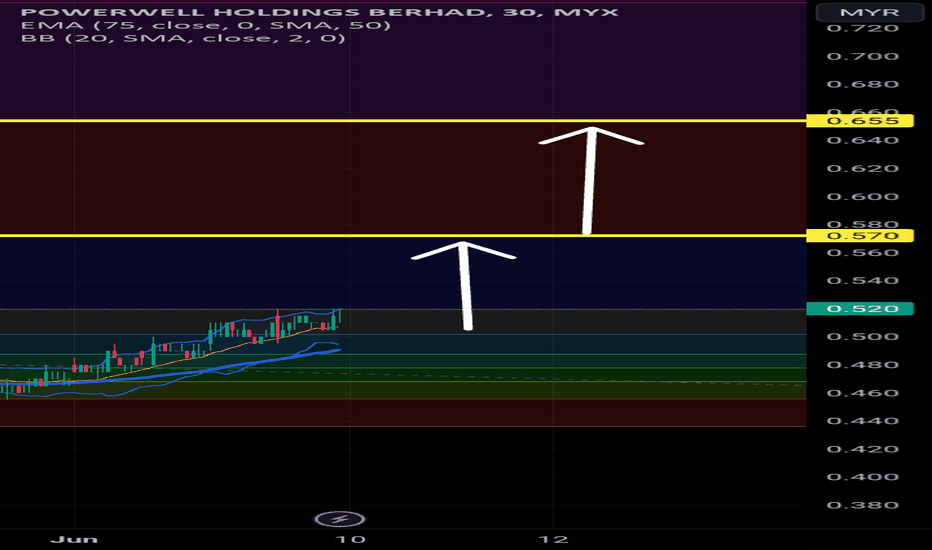Click the 10 date label on time axis
932x550 pixels.
tap(350, 539)
